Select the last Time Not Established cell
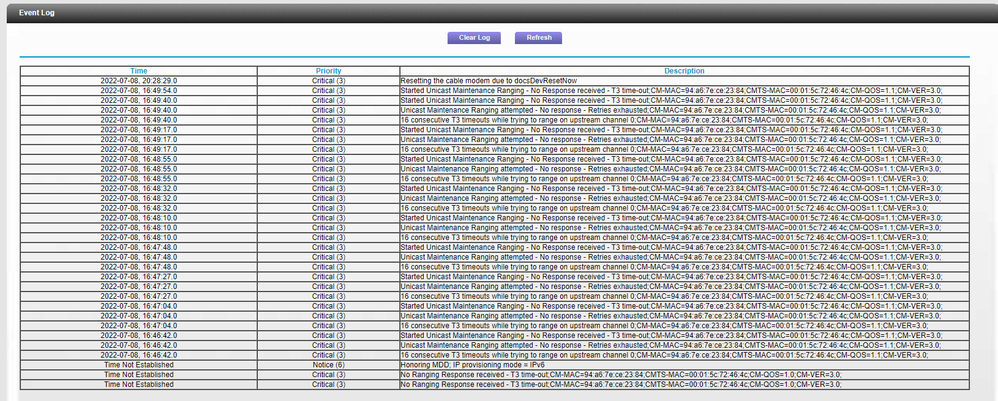998x401 pixels. pos(139,384)
